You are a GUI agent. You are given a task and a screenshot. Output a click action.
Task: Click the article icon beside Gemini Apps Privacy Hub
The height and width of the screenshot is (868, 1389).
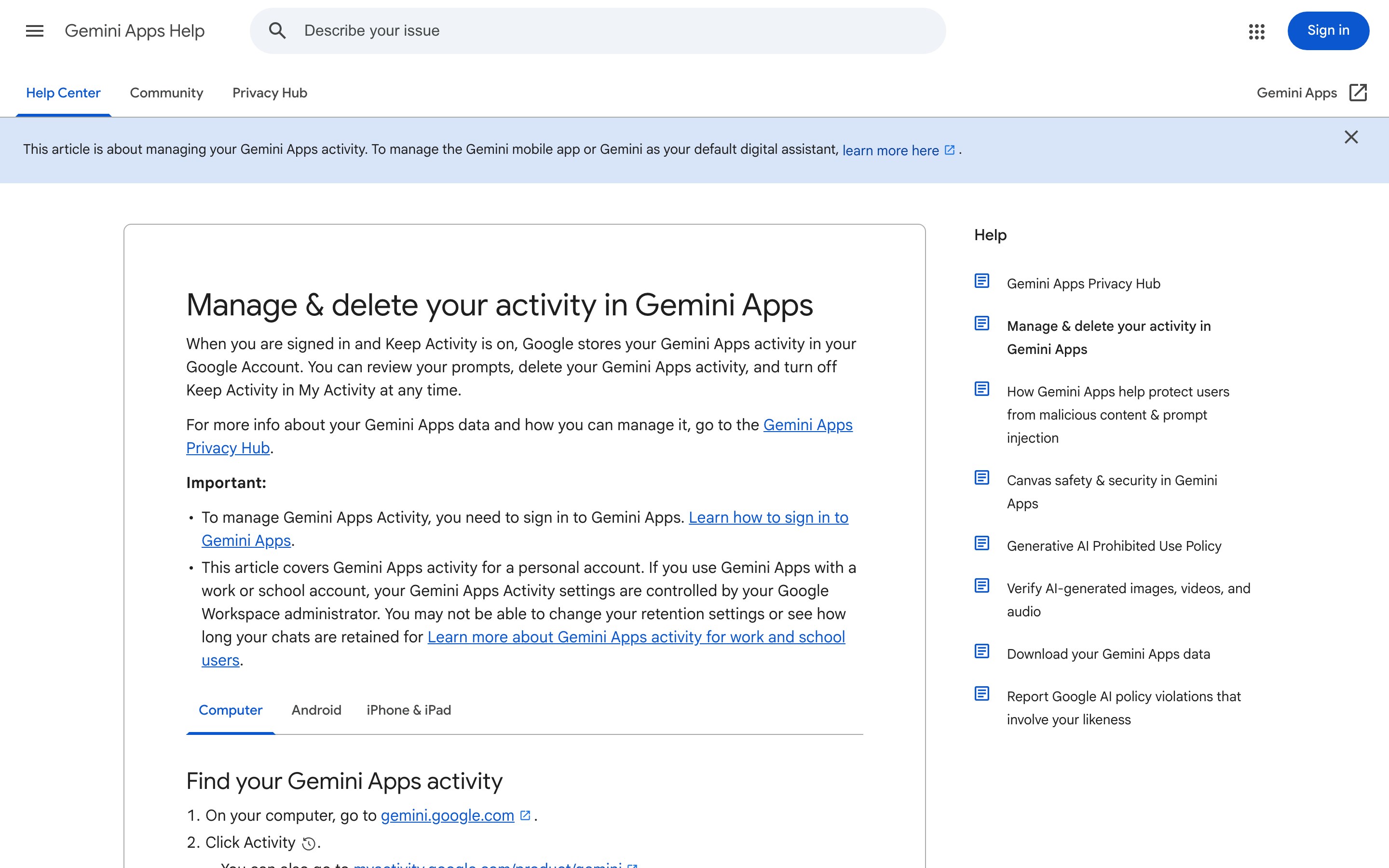(x=982, y=281)
